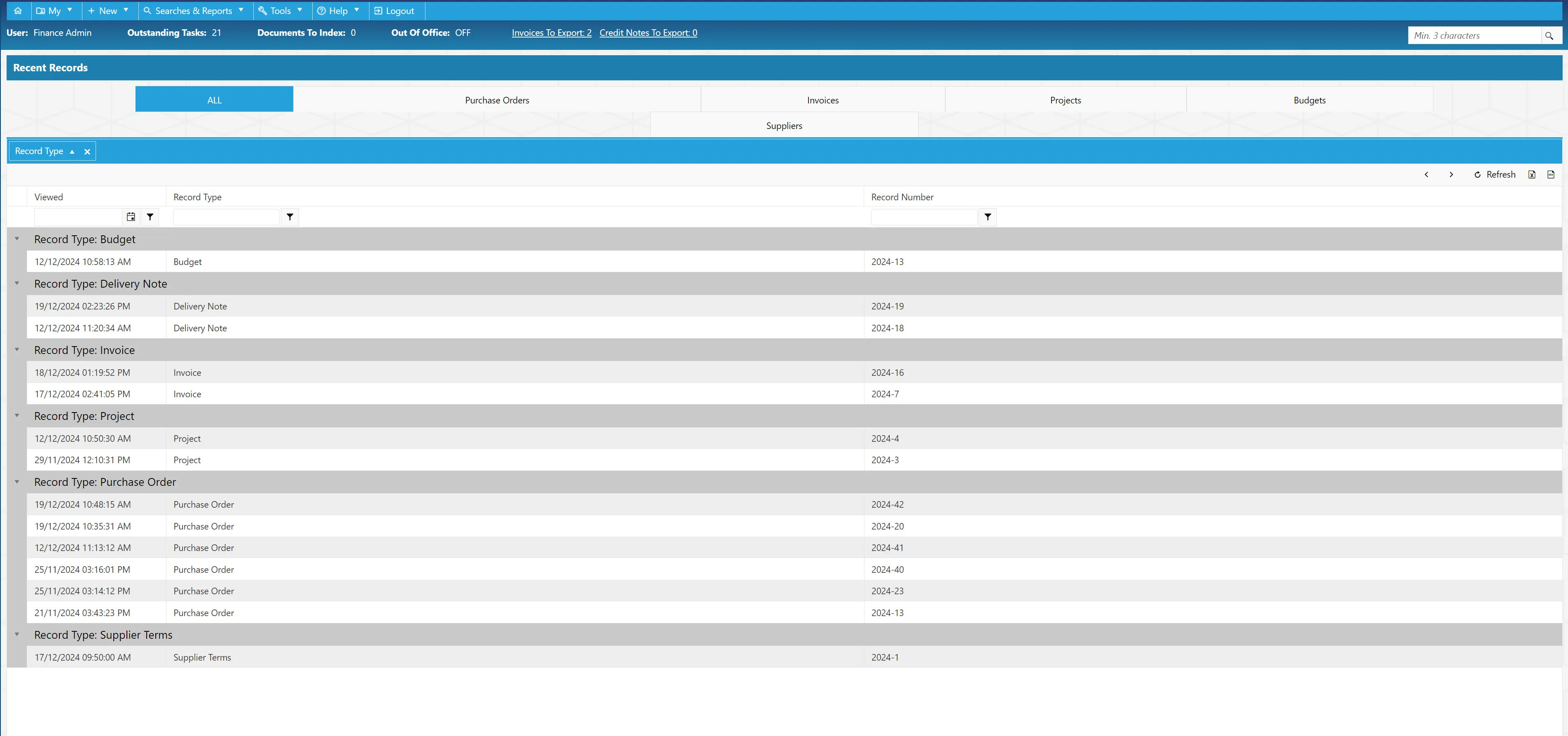Open Delivery Note record 2024-19
This screenshot has width=1568, height=736.
[795, 306]
